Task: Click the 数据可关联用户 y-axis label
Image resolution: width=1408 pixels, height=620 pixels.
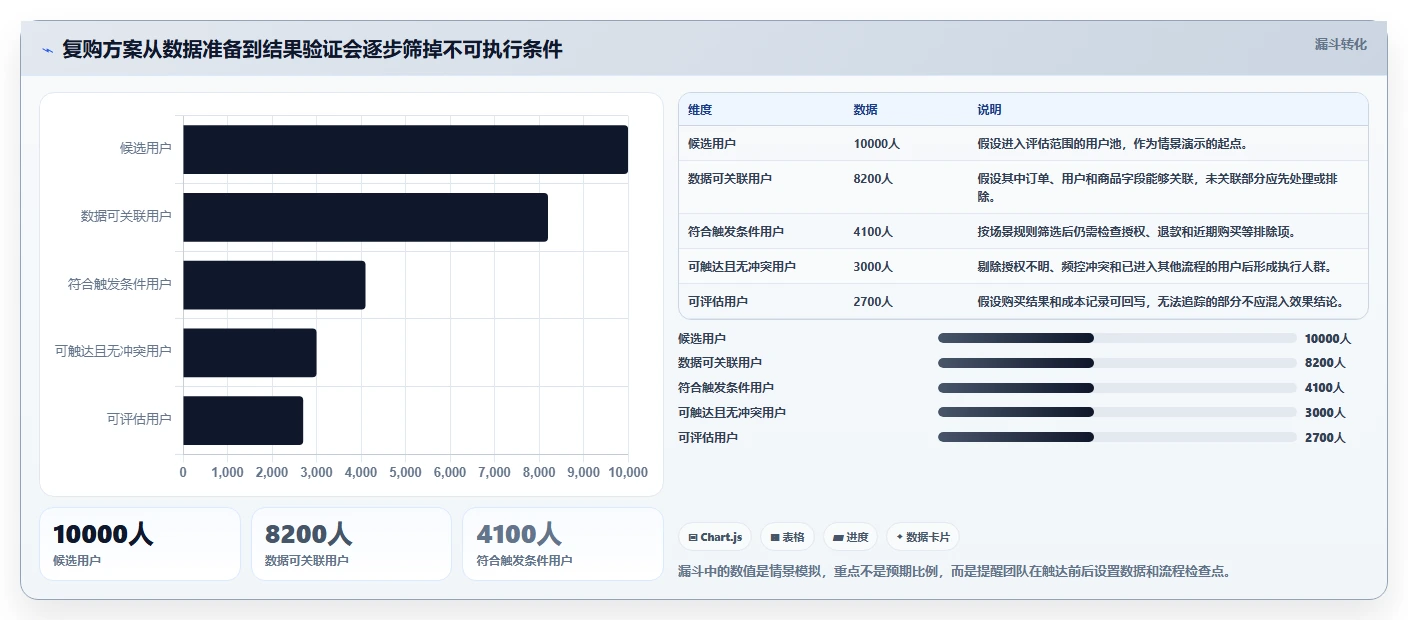Action: pos(126,217)
